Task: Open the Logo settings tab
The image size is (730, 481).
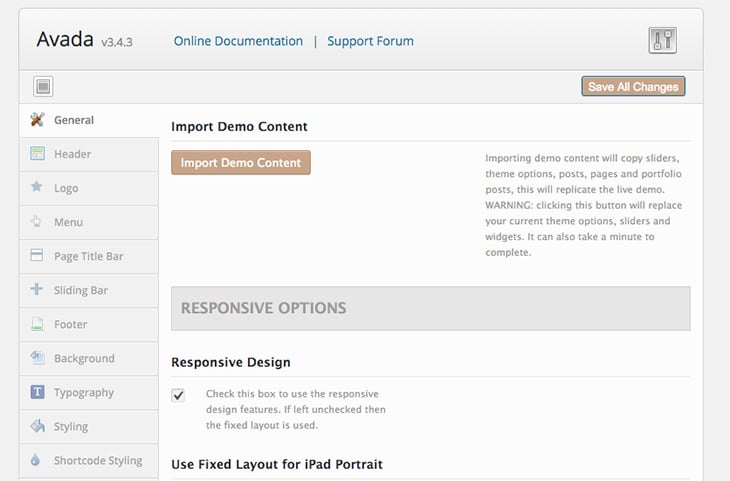Action: tap(89, 188)
